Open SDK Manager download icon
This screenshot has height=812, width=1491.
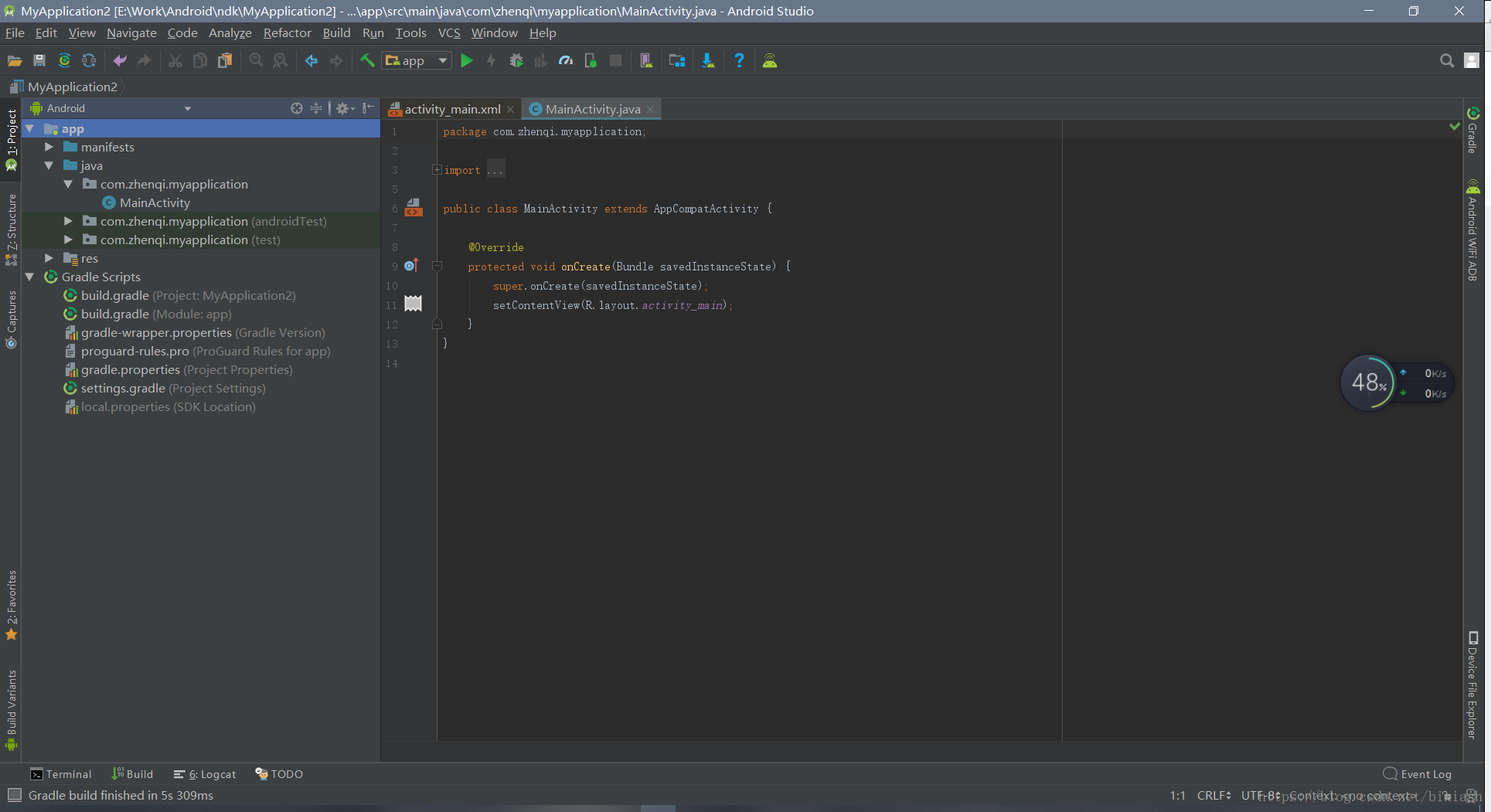[708, 60]
